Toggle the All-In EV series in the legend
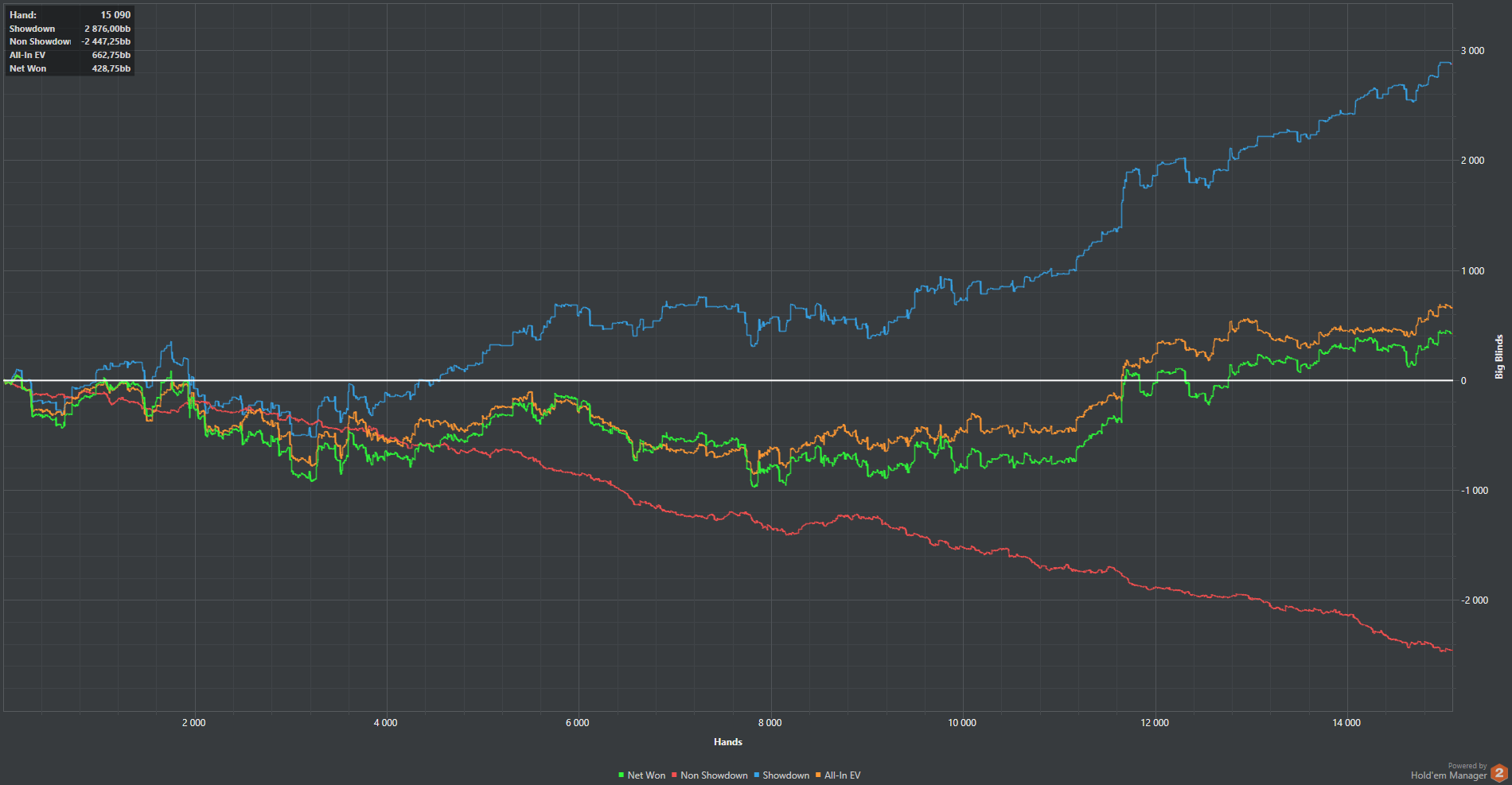Image resolution: width=1512 pixels, height=785 pixels. coord(838,775)
